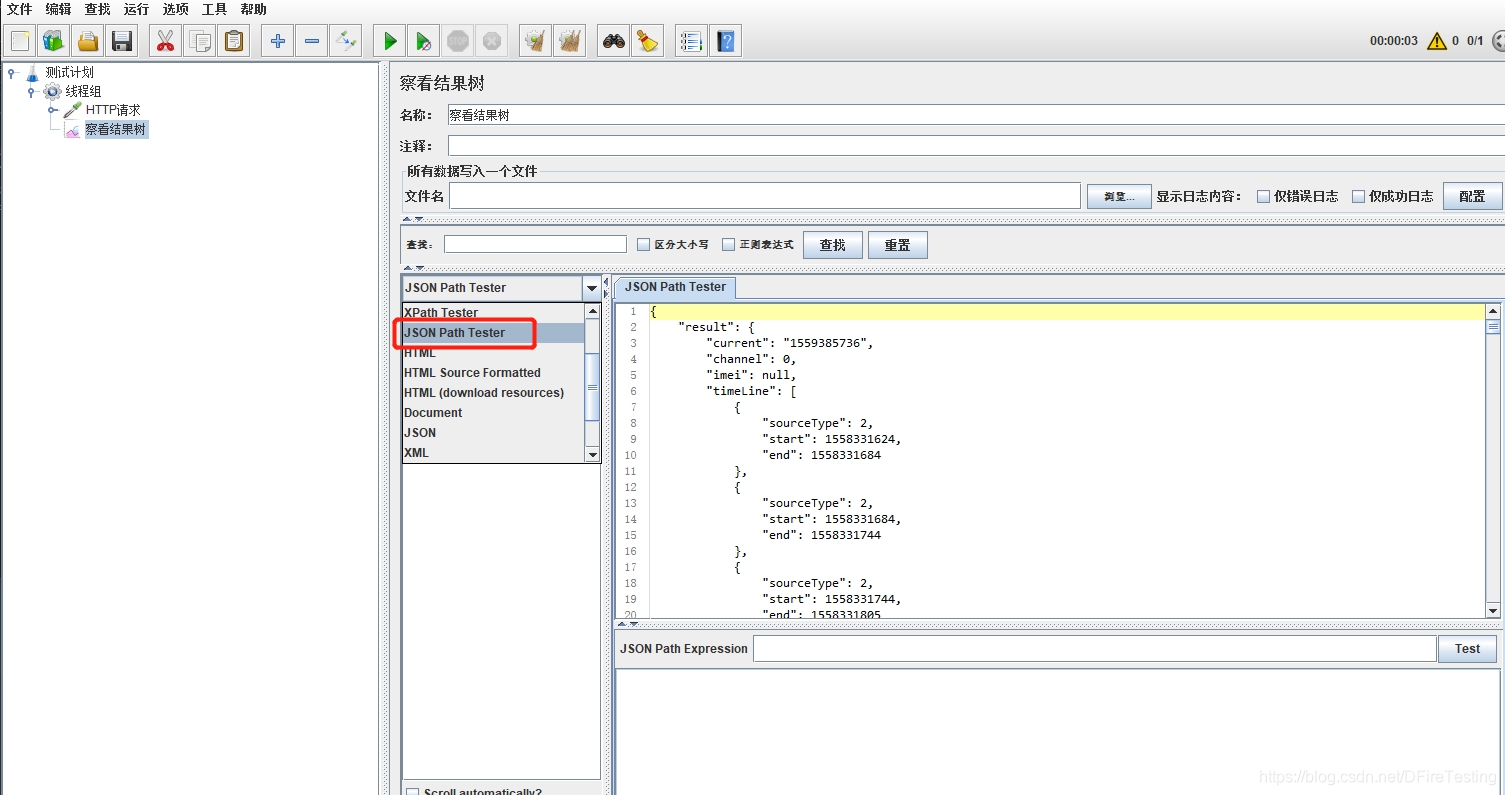Open the 选项 menu
The image size is (1505, 795).
click(x=175, y=9)
